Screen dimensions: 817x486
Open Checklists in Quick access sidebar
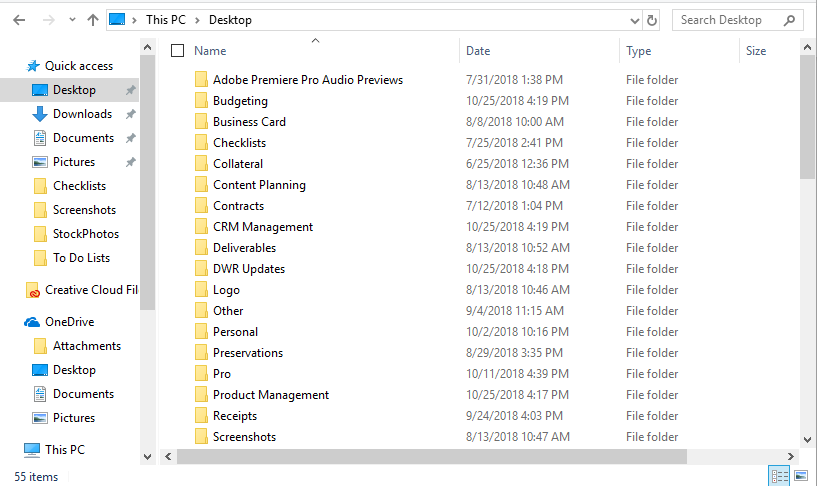(79, 185)
